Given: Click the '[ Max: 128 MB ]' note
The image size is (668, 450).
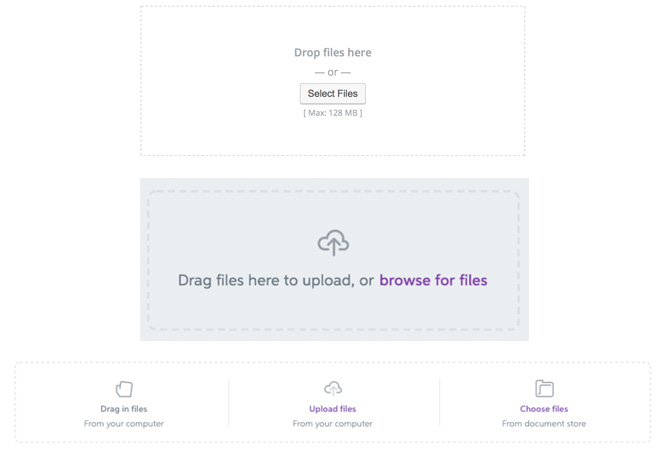Looking at the screenshot, I should (333, 113).
